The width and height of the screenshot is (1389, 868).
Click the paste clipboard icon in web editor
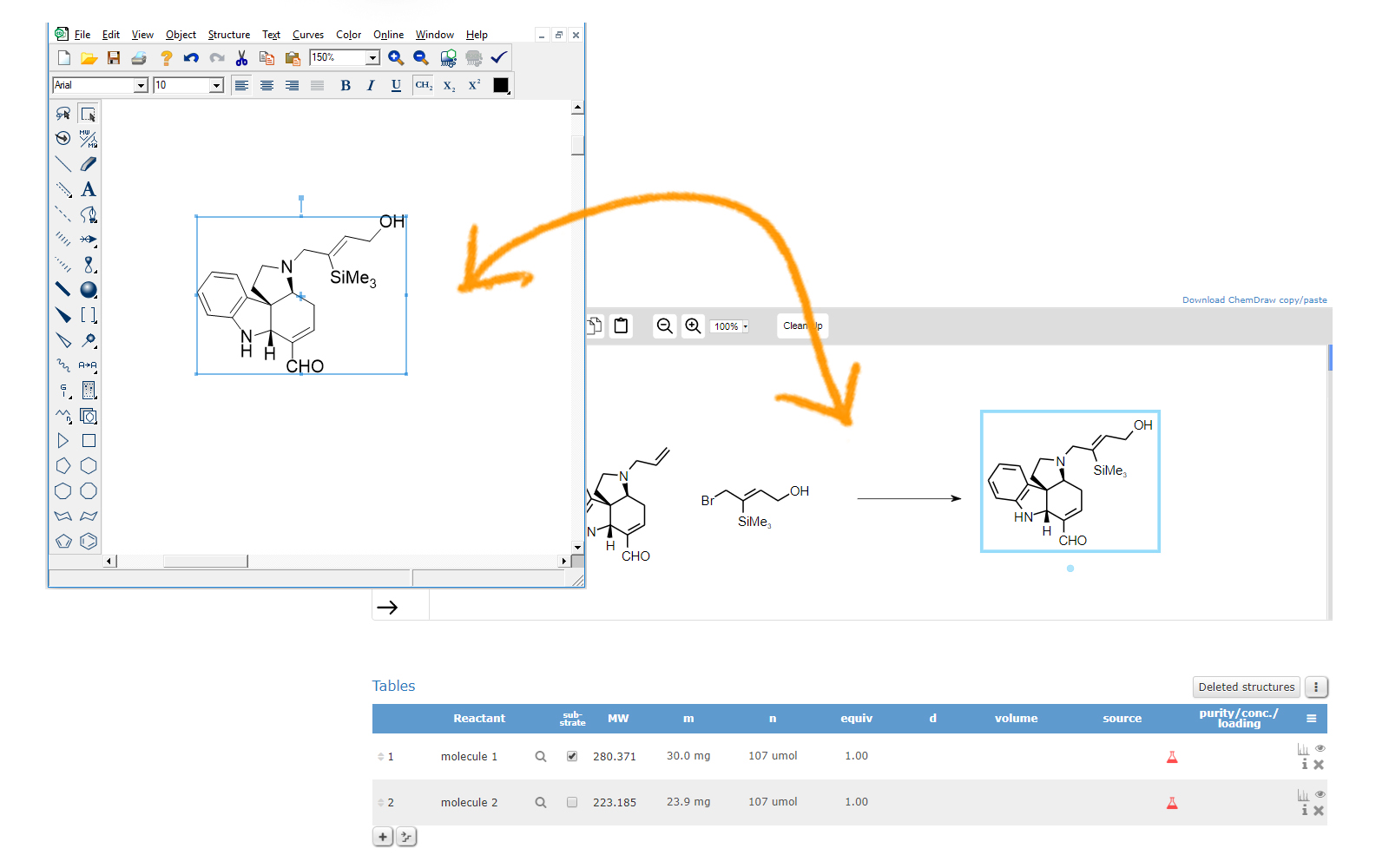622,326
